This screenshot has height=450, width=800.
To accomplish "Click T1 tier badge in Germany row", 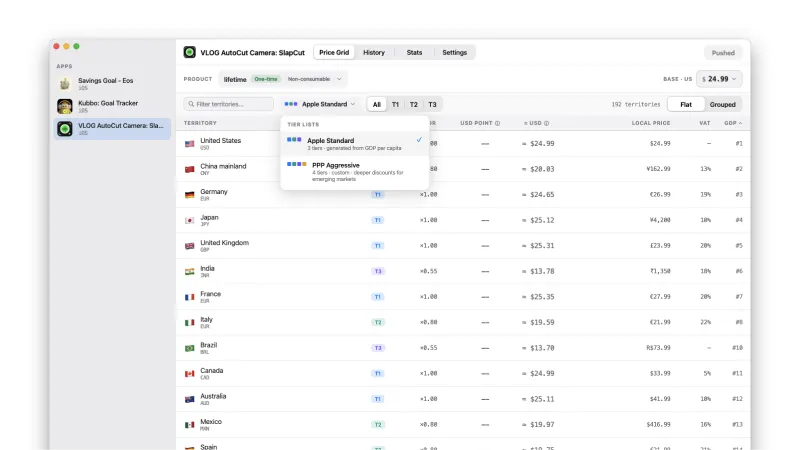I will pos(378,194).
